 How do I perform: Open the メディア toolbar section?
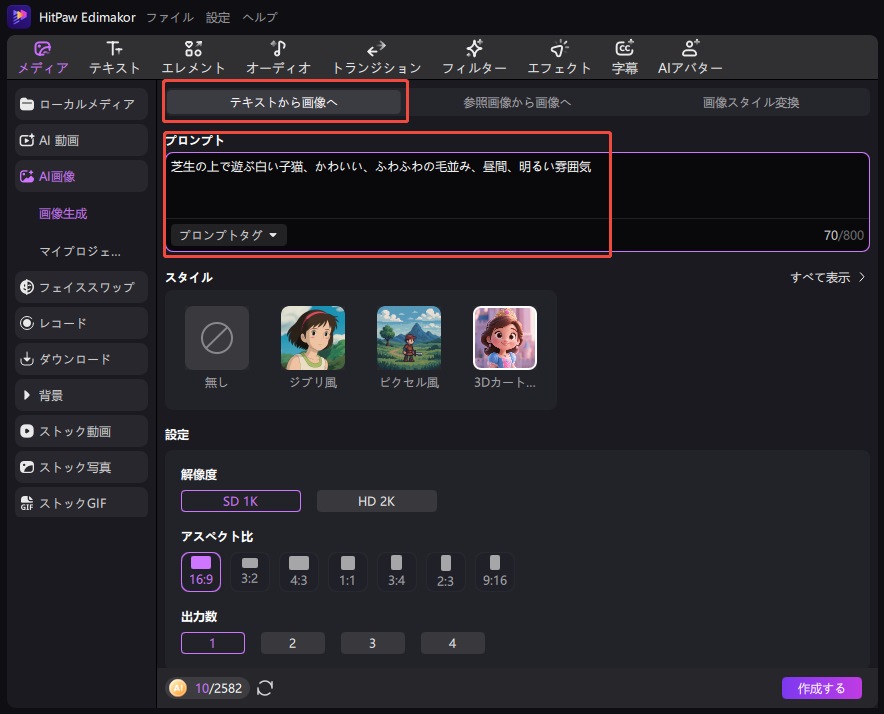pyautogui.click(x=43, y=58)
